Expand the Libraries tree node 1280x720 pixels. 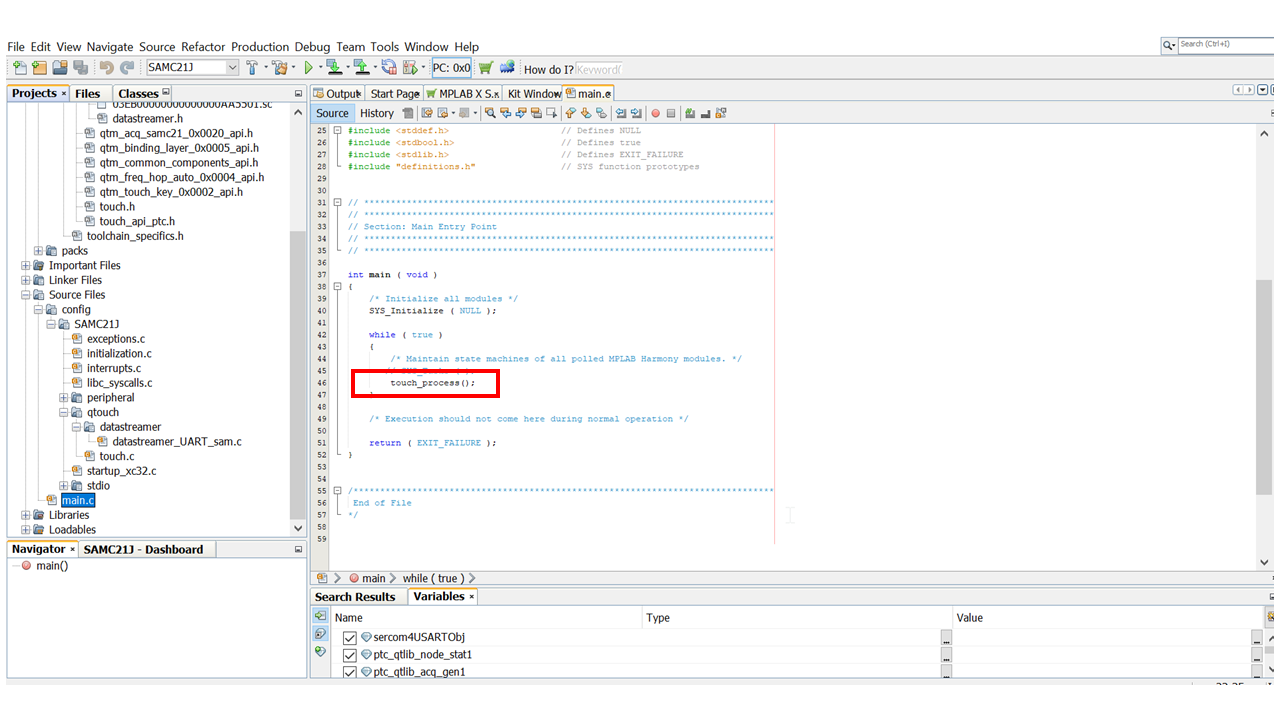point(26,516)
